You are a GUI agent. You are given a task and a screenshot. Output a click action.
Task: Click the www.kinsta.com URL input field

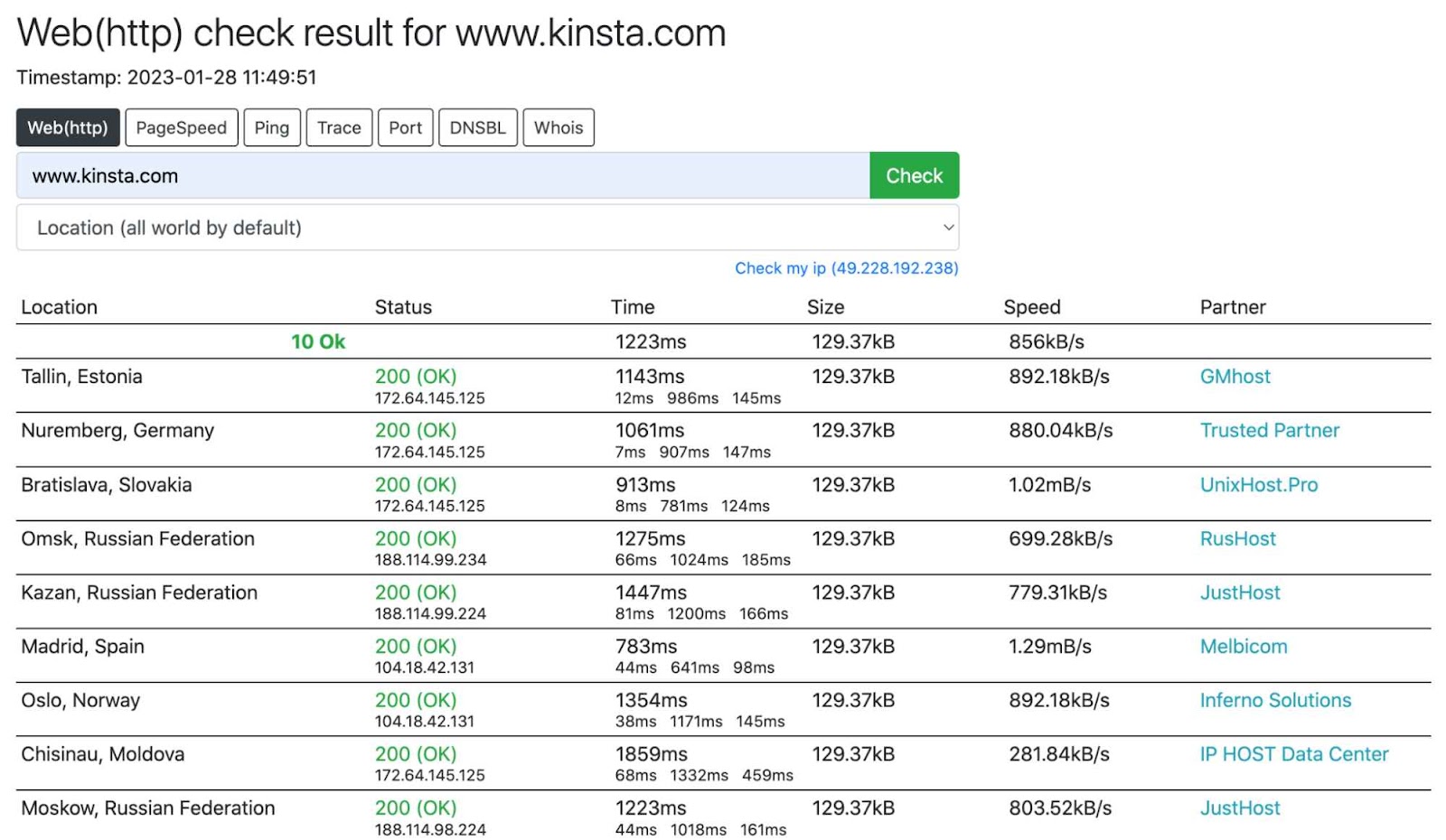click(443, 175)
